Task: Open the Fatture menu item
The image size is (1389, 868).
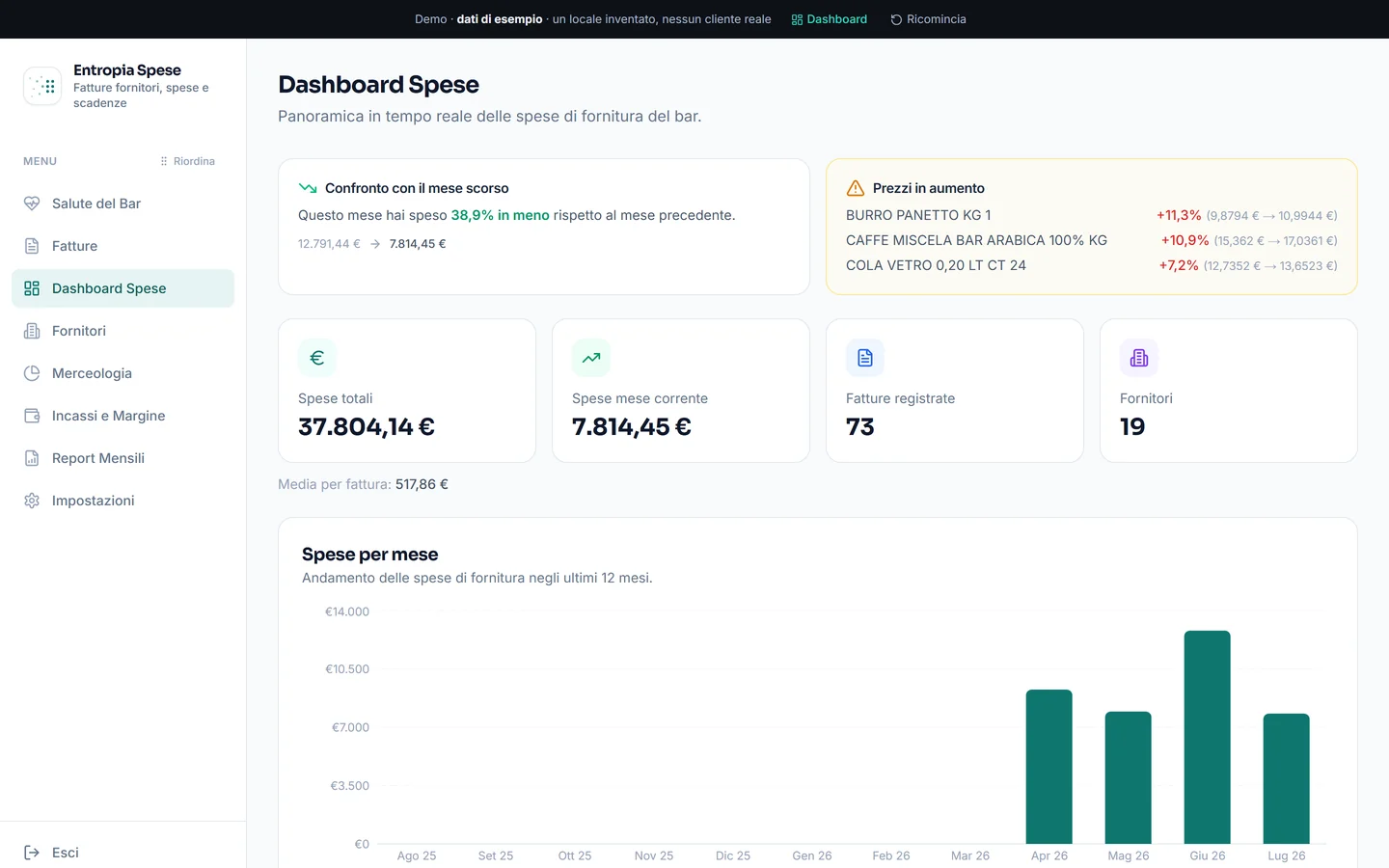Action: point(123,246)
